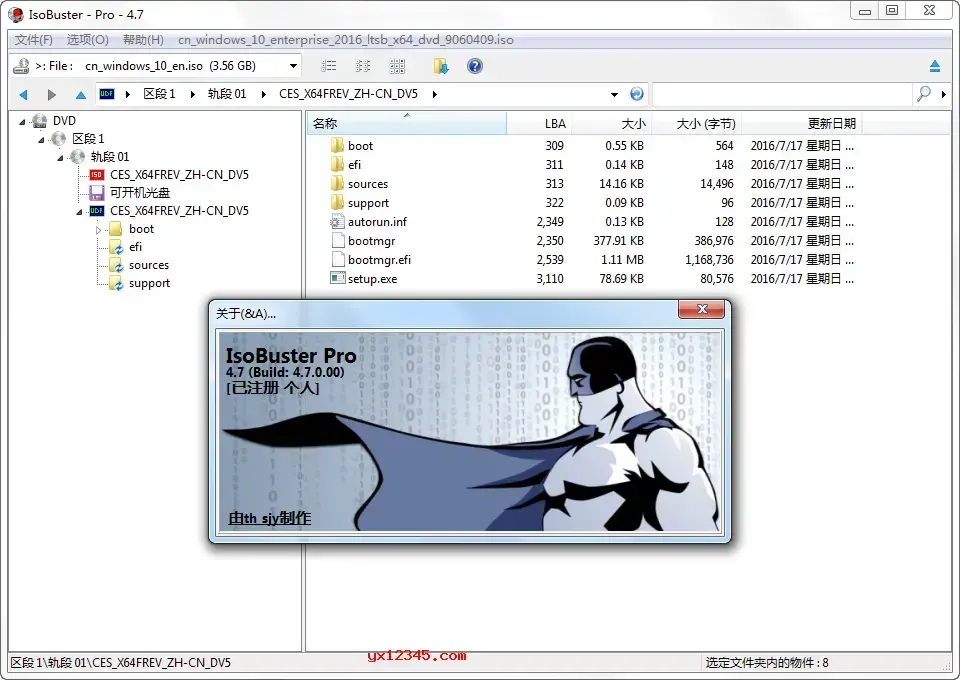This screenshot has height=680, width=960.
Task: Select the bootmgr.efi file icon
Action: coord(337,259)
